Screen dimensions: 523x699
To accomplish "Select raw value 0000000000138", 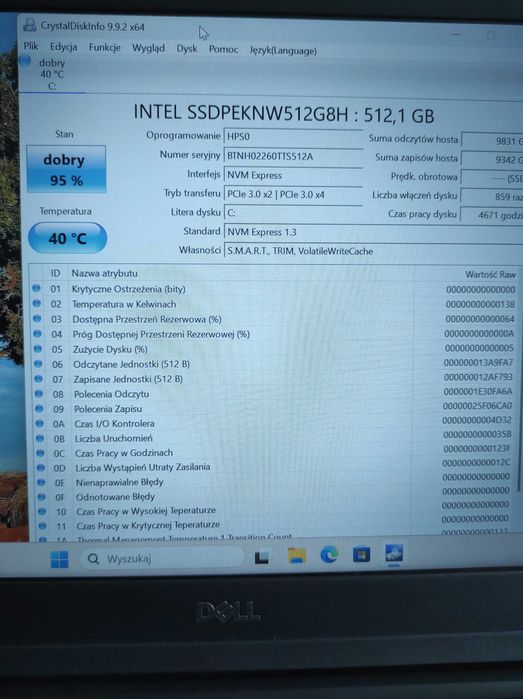I will 480,304.
